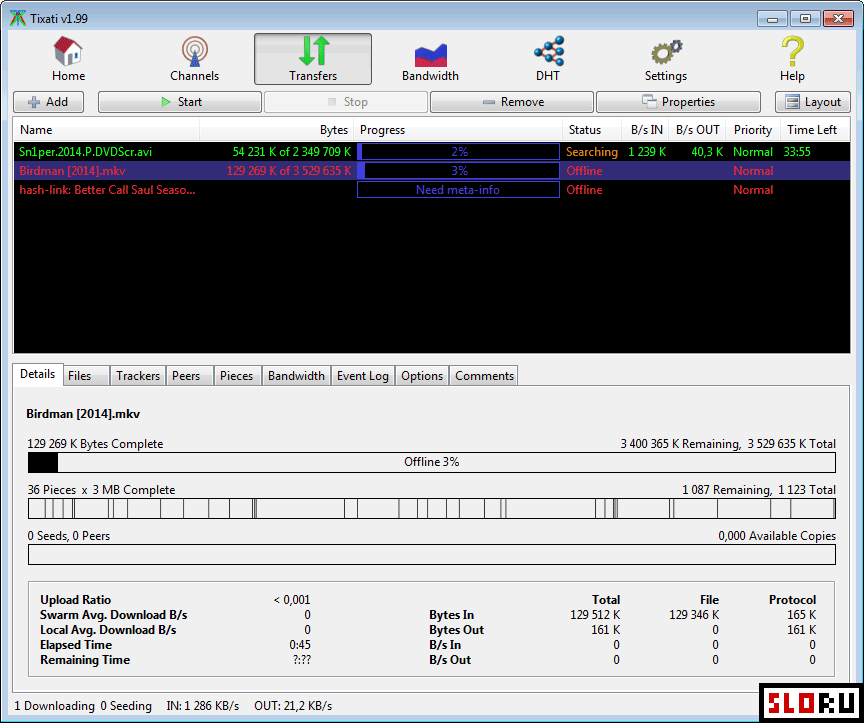Open the Peers tab
Viewport: 864px width, 723px height.
186,376
